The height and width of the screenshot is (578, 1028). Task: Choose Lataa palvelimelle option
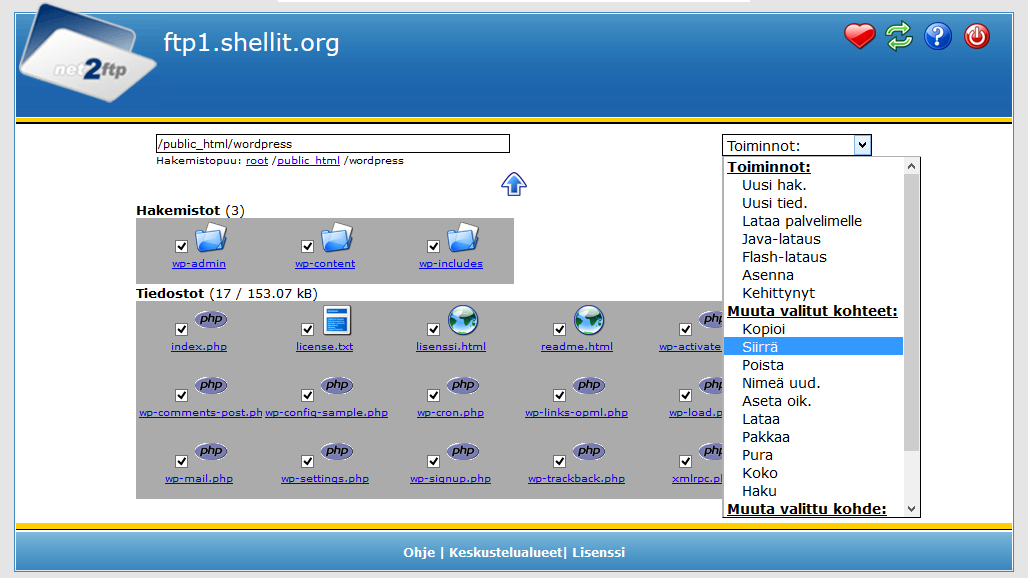pos(813,222)
